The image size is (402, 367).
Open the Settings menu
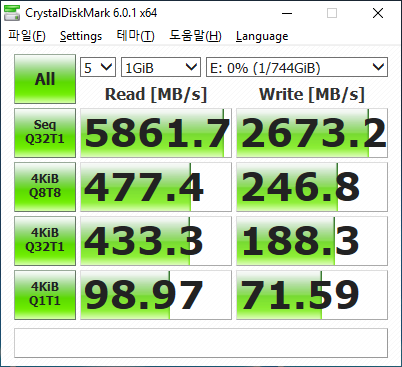81,36
